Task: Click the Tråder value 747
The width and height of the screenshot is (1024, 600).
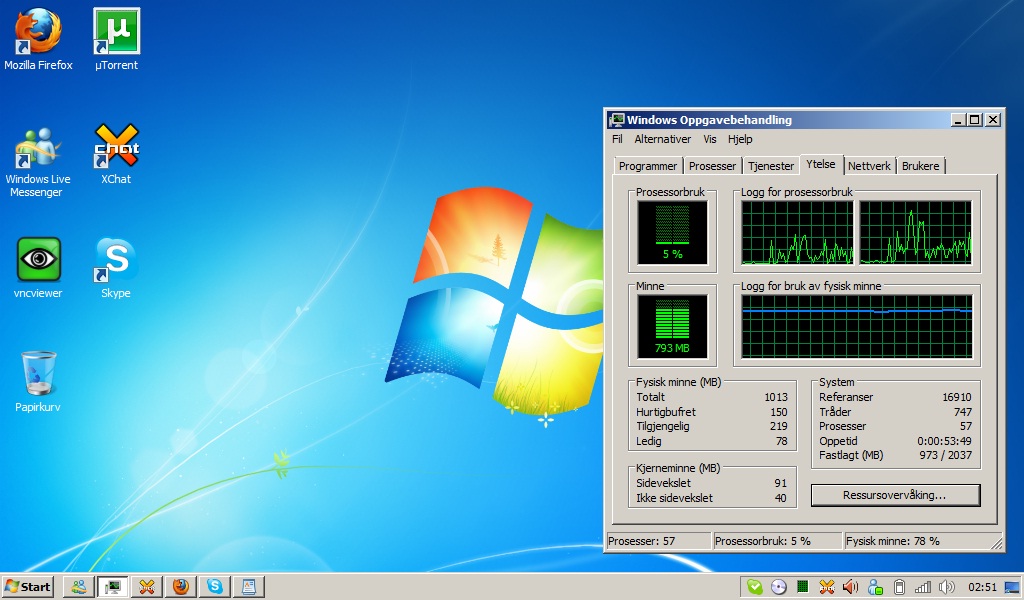Action: coord(963,412)
